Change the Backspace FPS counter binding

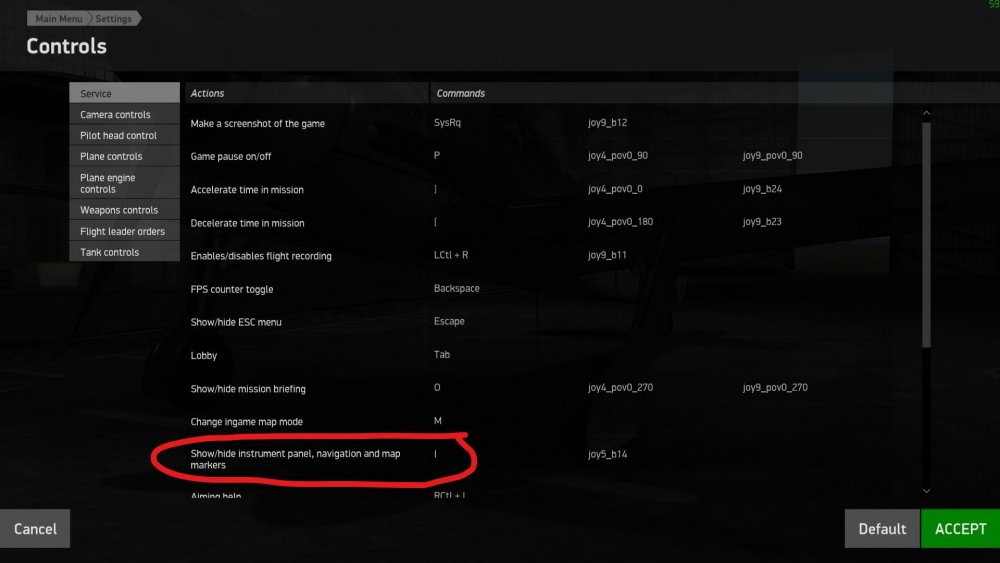tap(457, 289)
